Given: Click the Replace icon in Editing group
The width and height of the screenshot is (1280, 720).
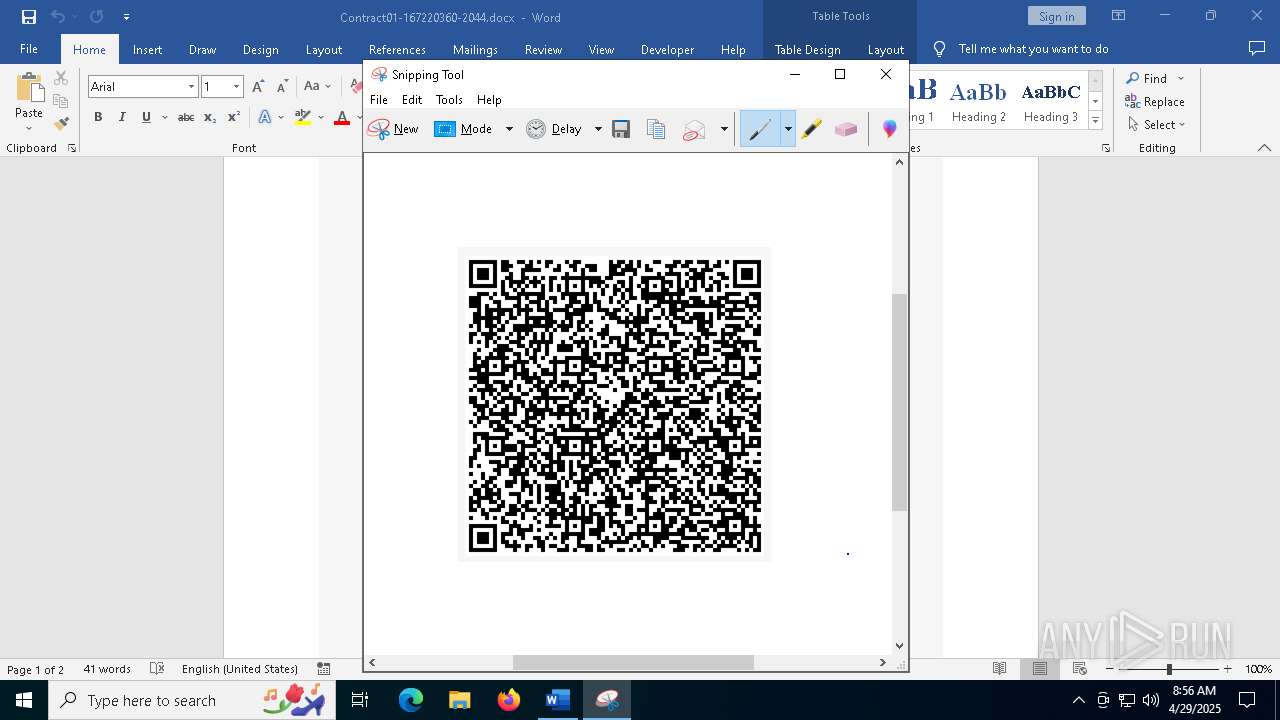Looking at the screenshot, I should [1155, 101].
